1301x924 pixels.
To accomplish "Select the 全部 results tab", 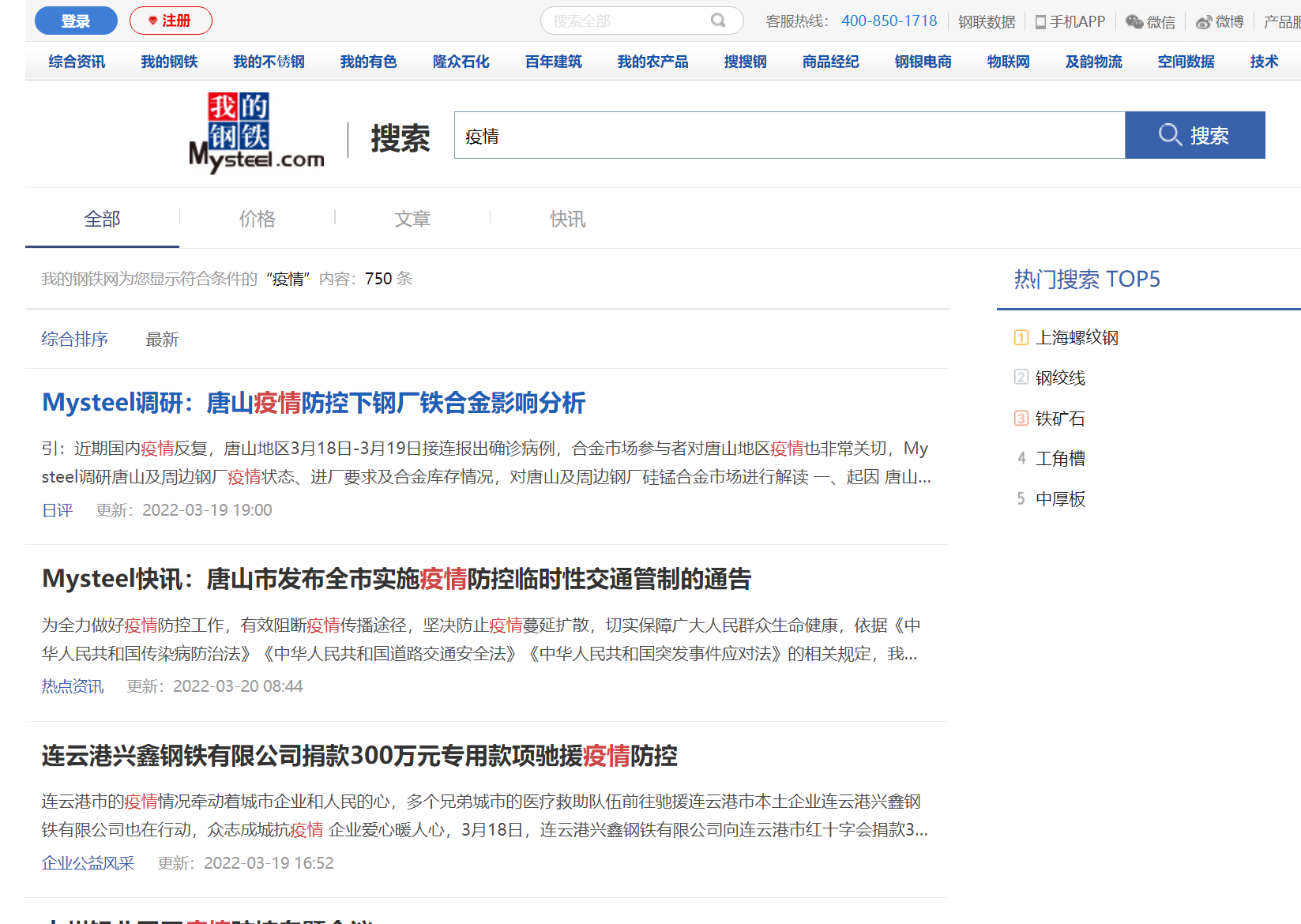I will click(x=103, y=219).
